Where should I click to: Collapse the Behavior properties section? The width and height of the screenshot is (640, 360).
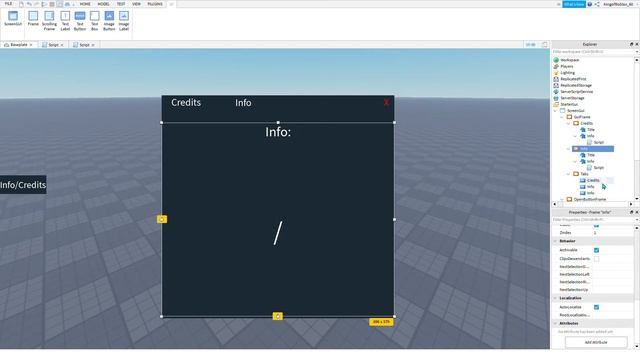click(555, 241)
